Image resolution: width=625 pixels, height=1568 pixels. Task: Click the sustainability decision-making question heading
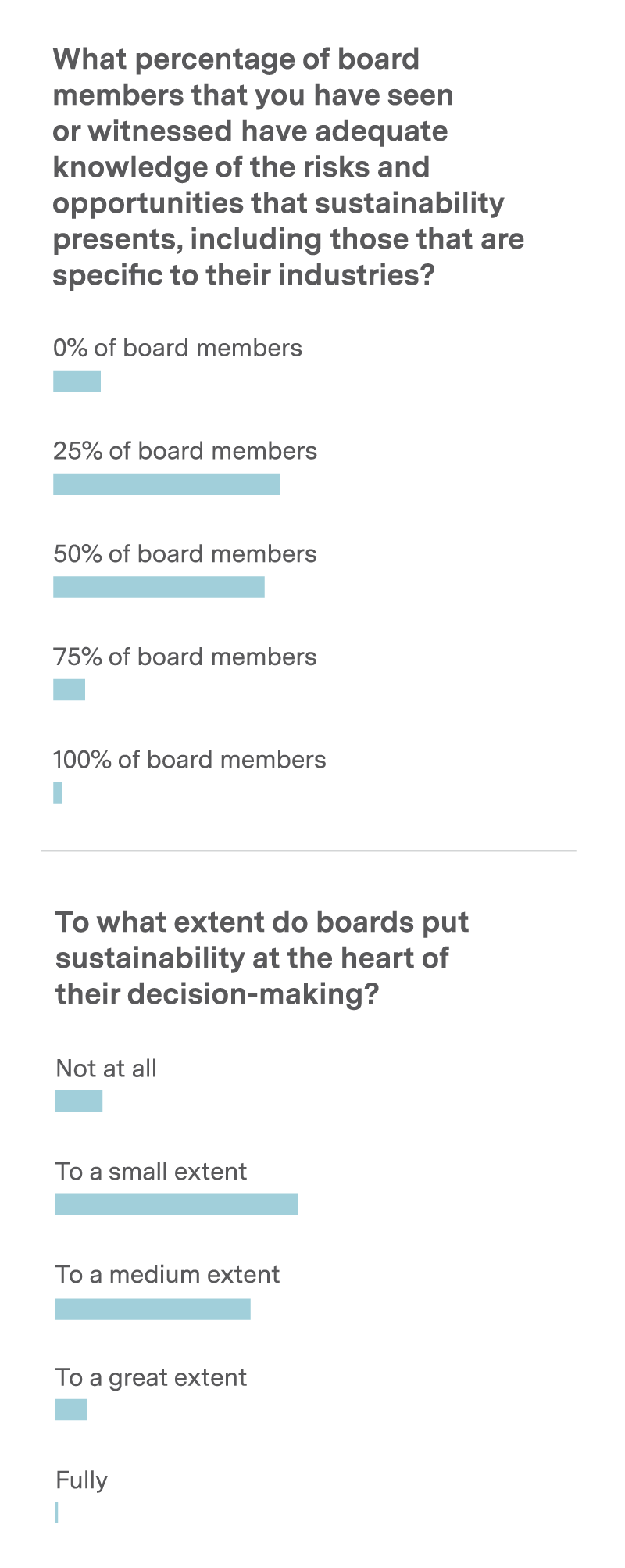click(x=262, y=958)
